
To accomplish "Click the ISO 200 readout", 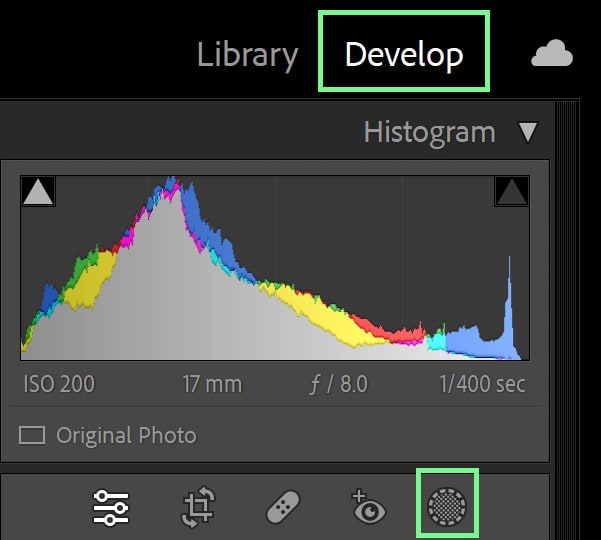I will click(59, 384).
